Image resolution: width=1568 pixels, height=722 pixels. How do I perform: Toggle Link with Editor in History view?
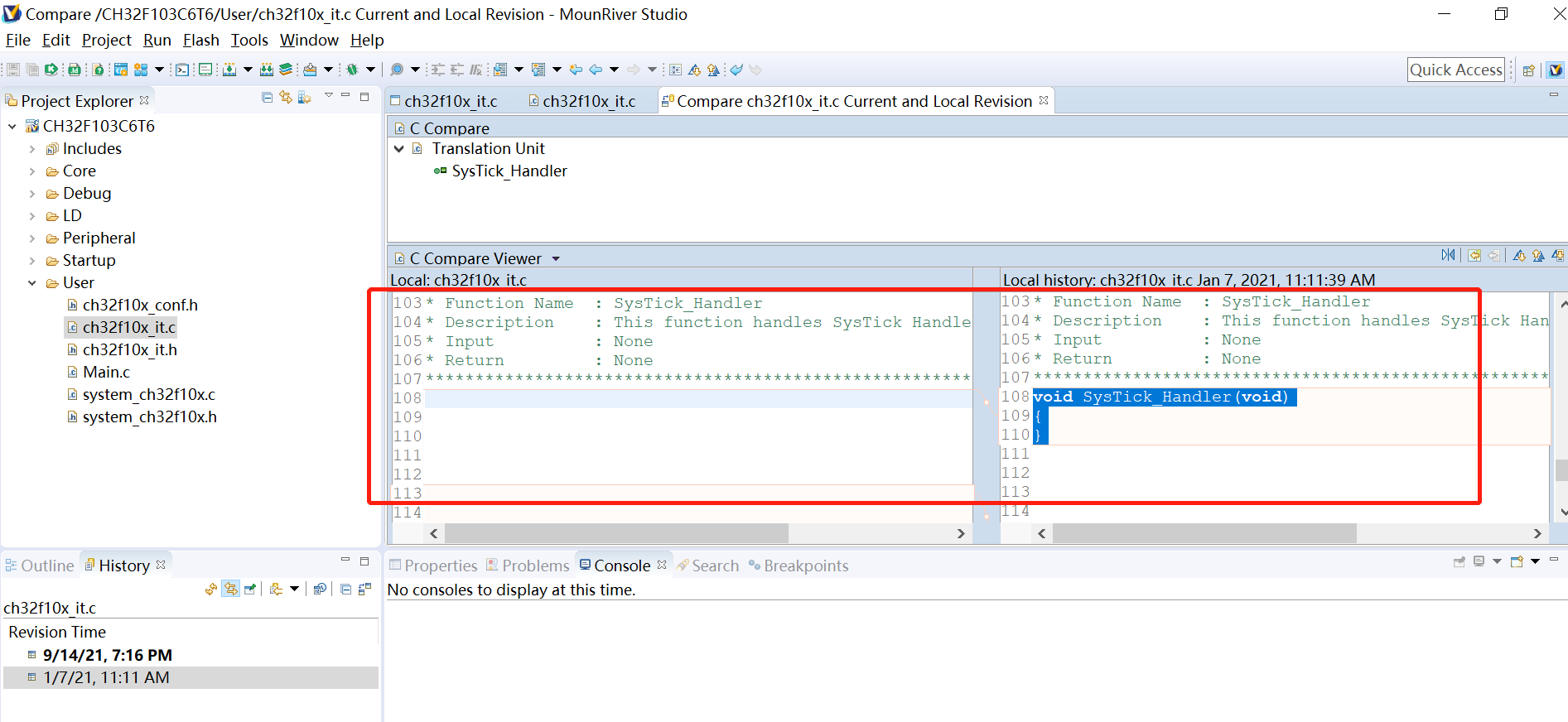pyautogui.click(x=230, y=589)
